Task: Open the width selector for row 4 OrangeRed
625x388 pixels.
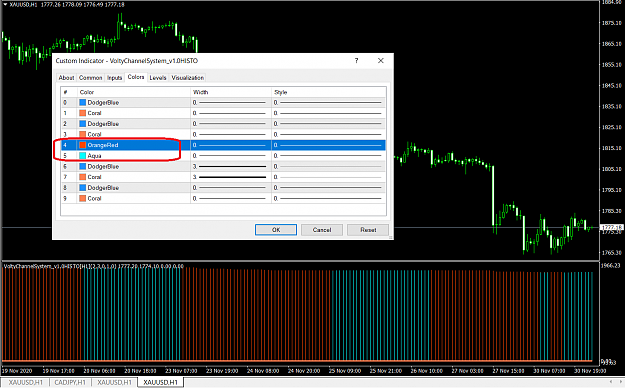Action: point(231,145)
